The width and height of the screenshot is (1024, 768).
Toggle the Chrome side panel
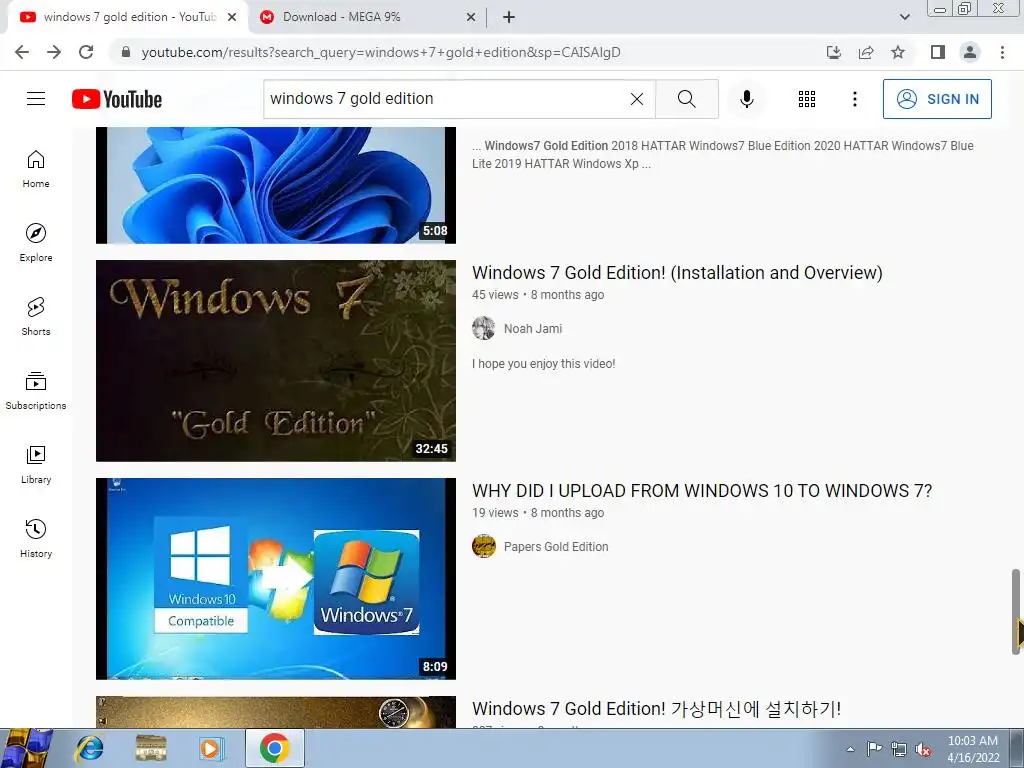[938, 52]
